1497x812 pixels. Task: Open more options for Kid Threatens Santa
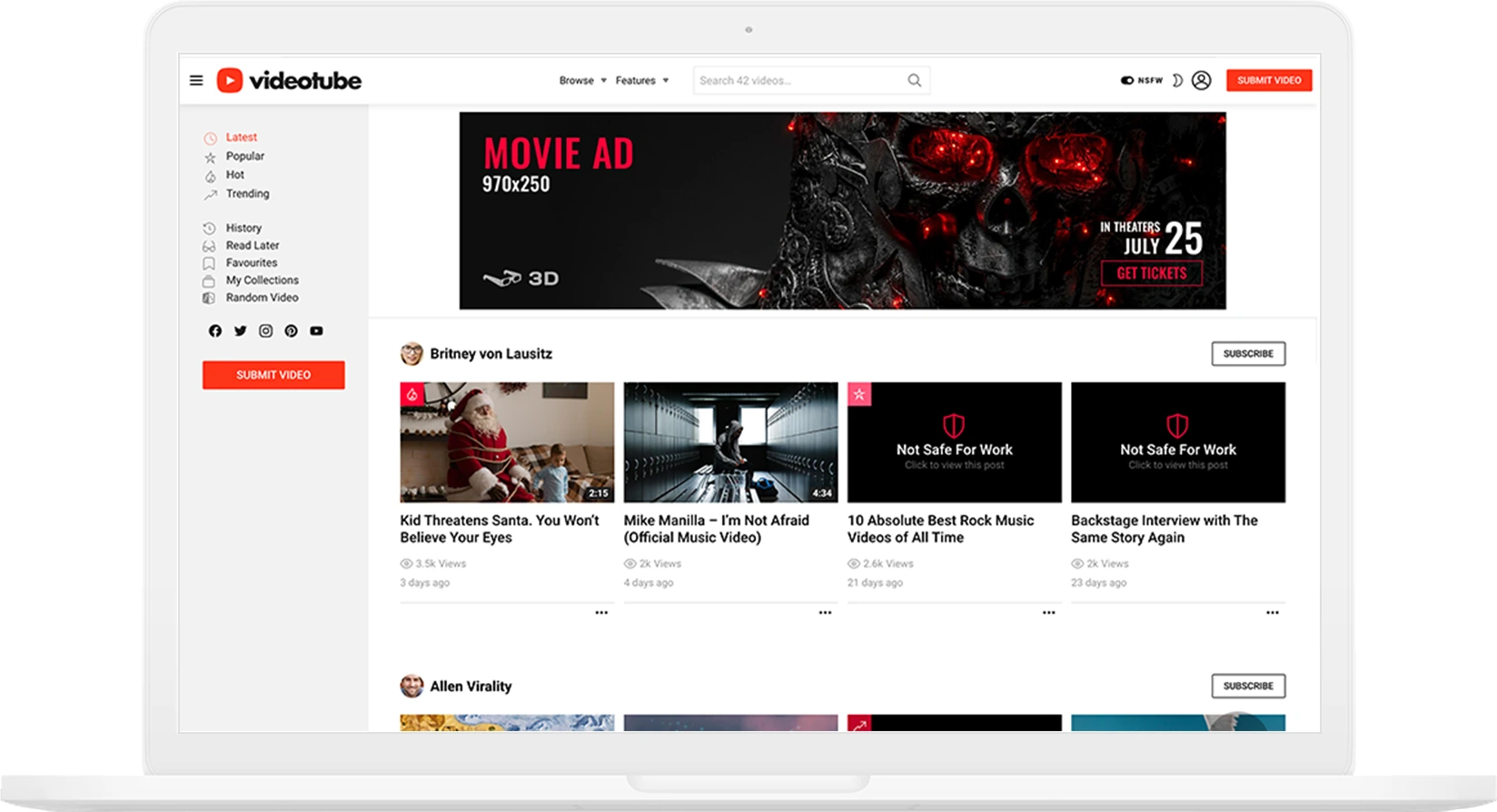[x=601, y=613]
